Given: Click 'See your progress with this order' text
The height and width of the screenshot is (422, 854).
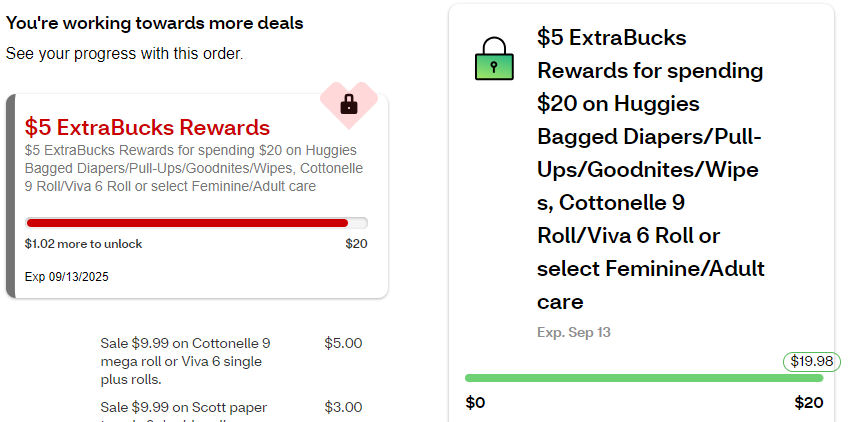Looking at the screenshot, I should [x=124, y=53].
